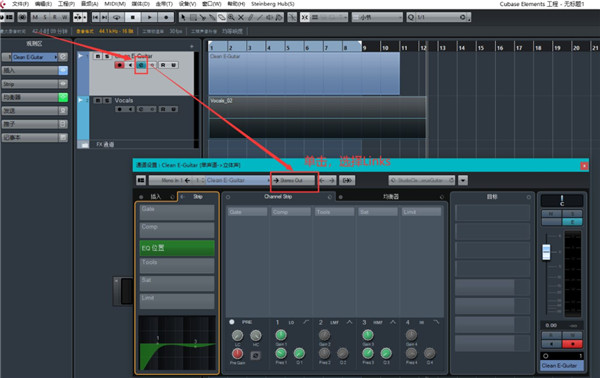Click the Gate module in Strip list
The image size is (600, 378).
[x=177, y=212]
